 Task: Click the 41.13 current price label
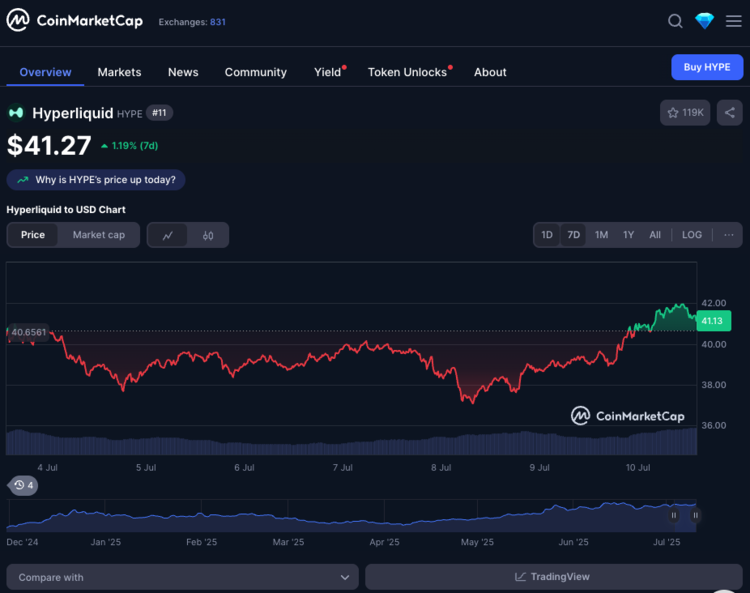pos(713,321)
